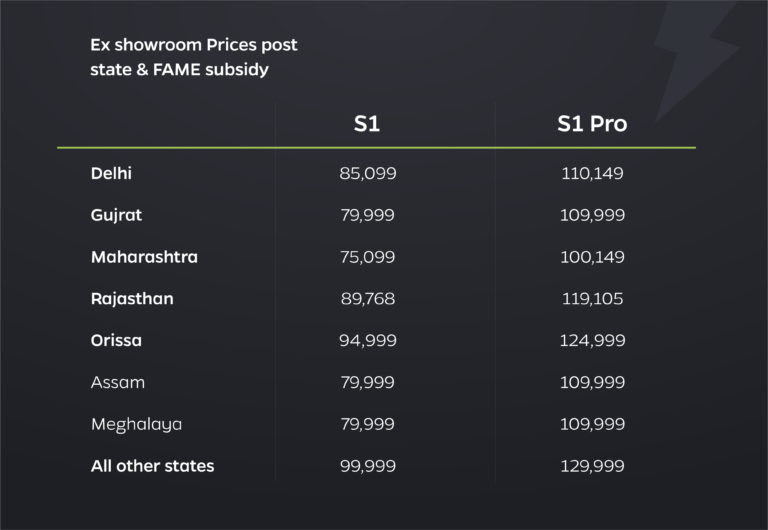The image size is (768, 530).
Task: Click the Assam row label
Action: click(x=117, y=382)
